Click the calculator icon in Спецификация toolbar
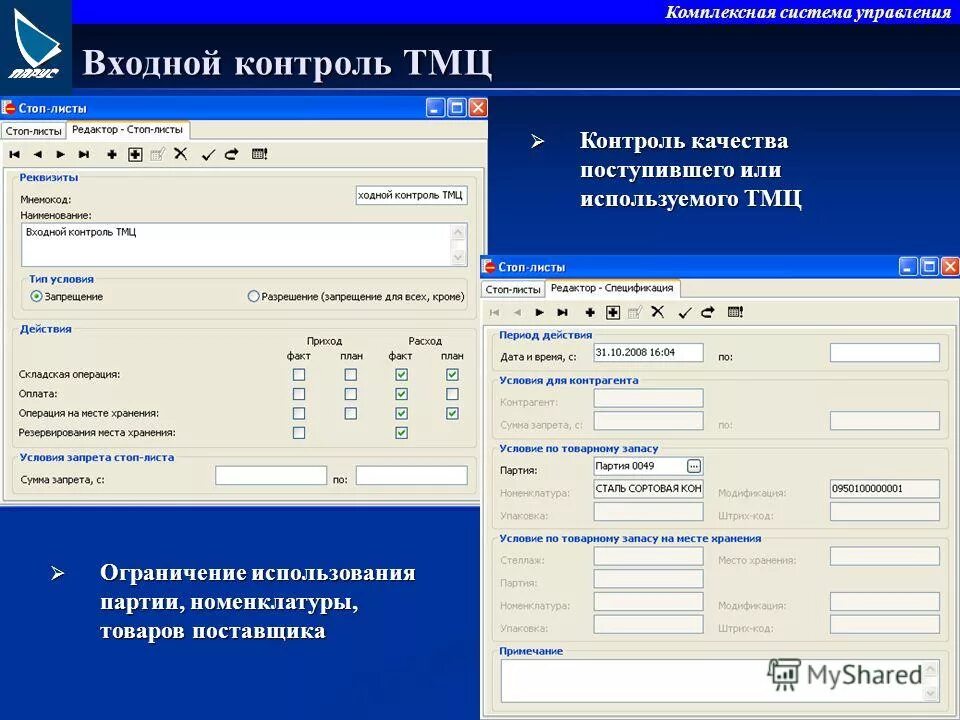Screen dimensions: 960x720 pos(736,312)
